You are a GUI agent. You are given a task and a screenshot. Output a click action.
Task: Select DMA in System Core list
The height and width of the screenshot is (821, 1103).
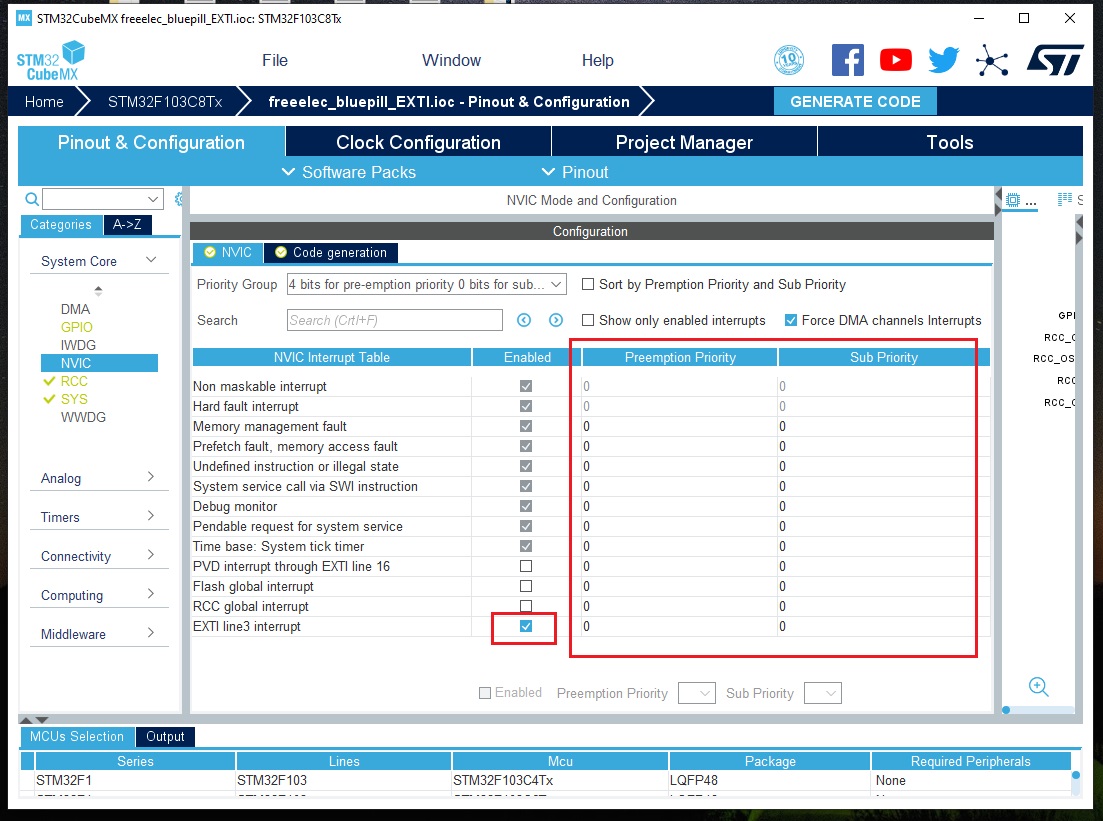75,310
